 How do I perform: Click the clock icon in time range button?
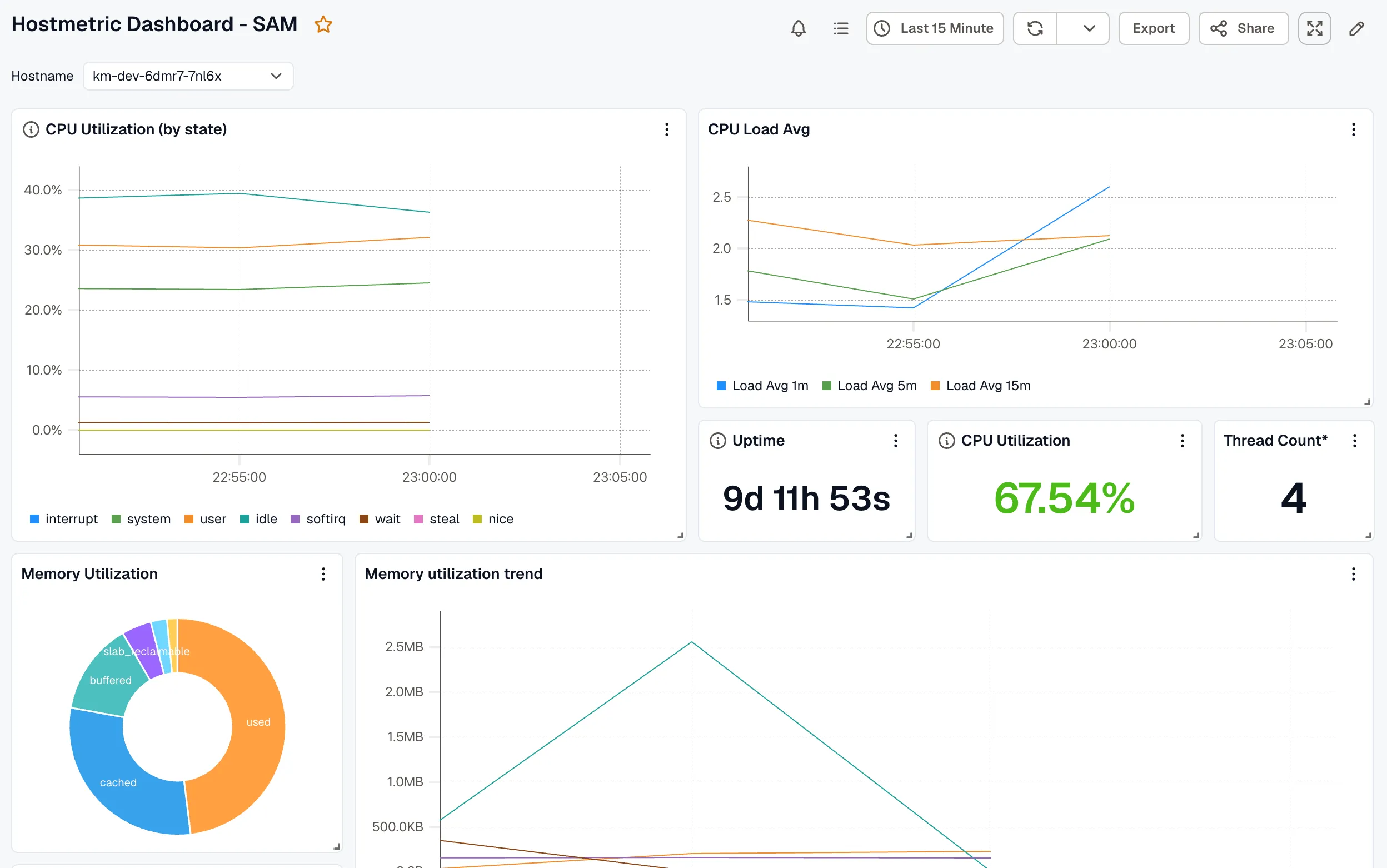(882, 28)
